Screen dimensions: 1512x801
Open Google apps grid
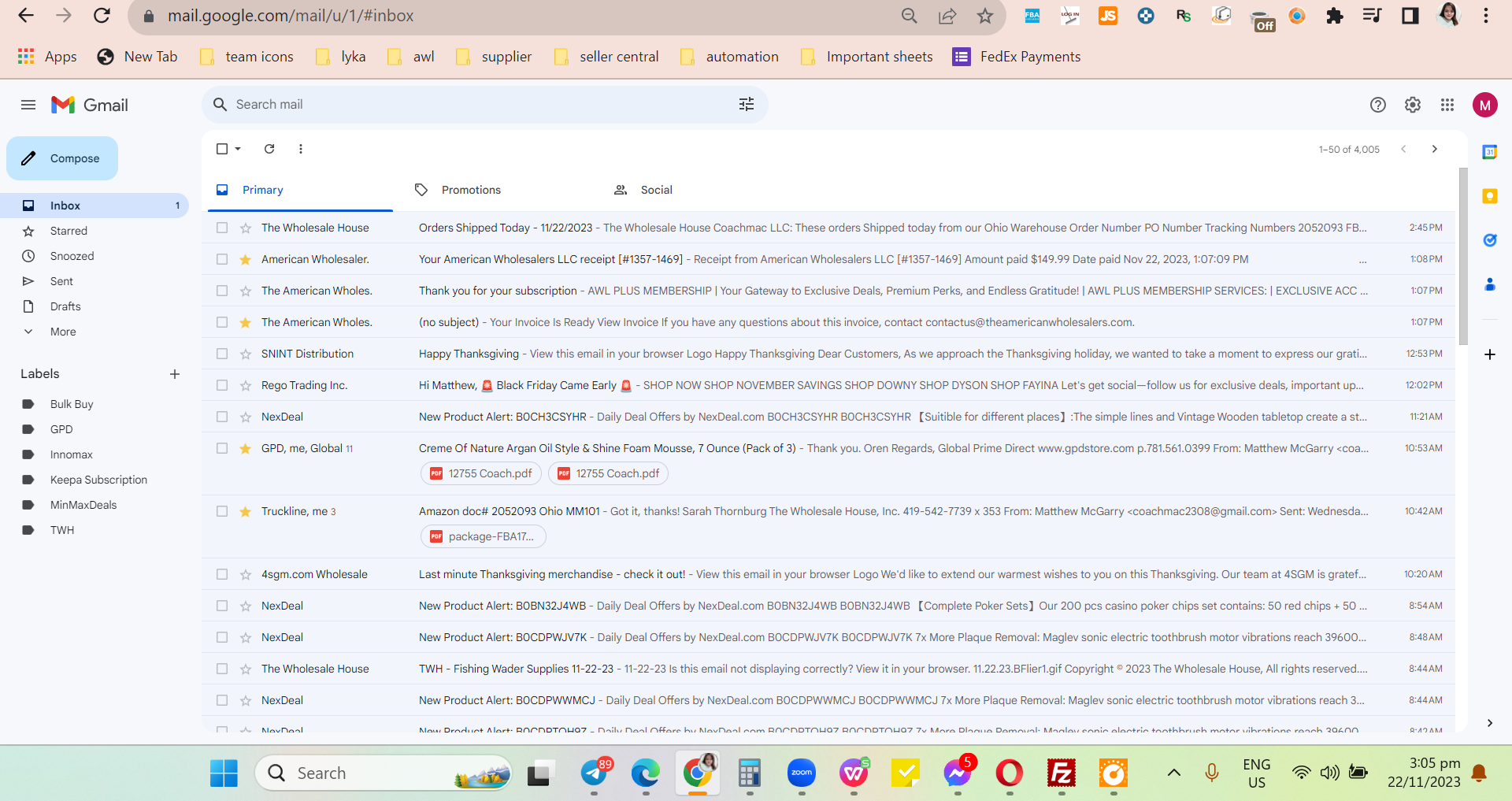coord(1447,105)
